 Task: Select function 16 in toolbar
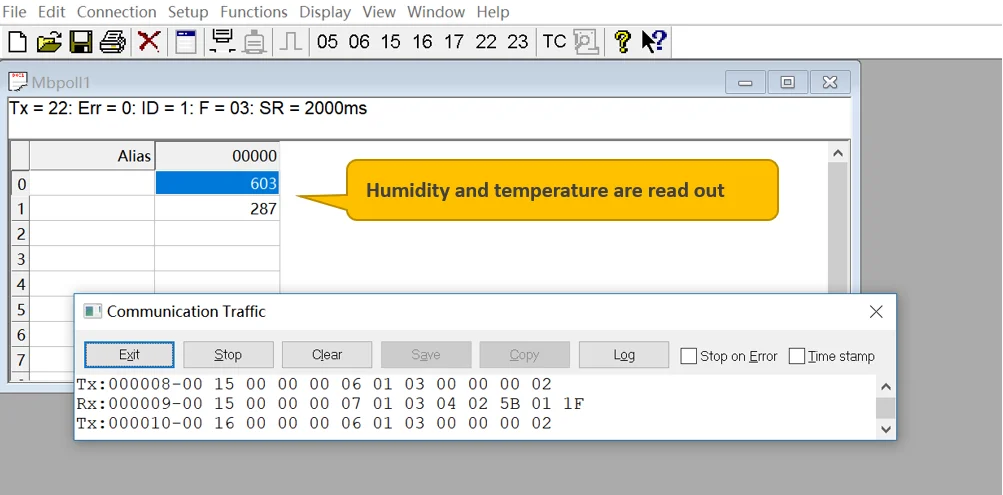coord(422,42)
